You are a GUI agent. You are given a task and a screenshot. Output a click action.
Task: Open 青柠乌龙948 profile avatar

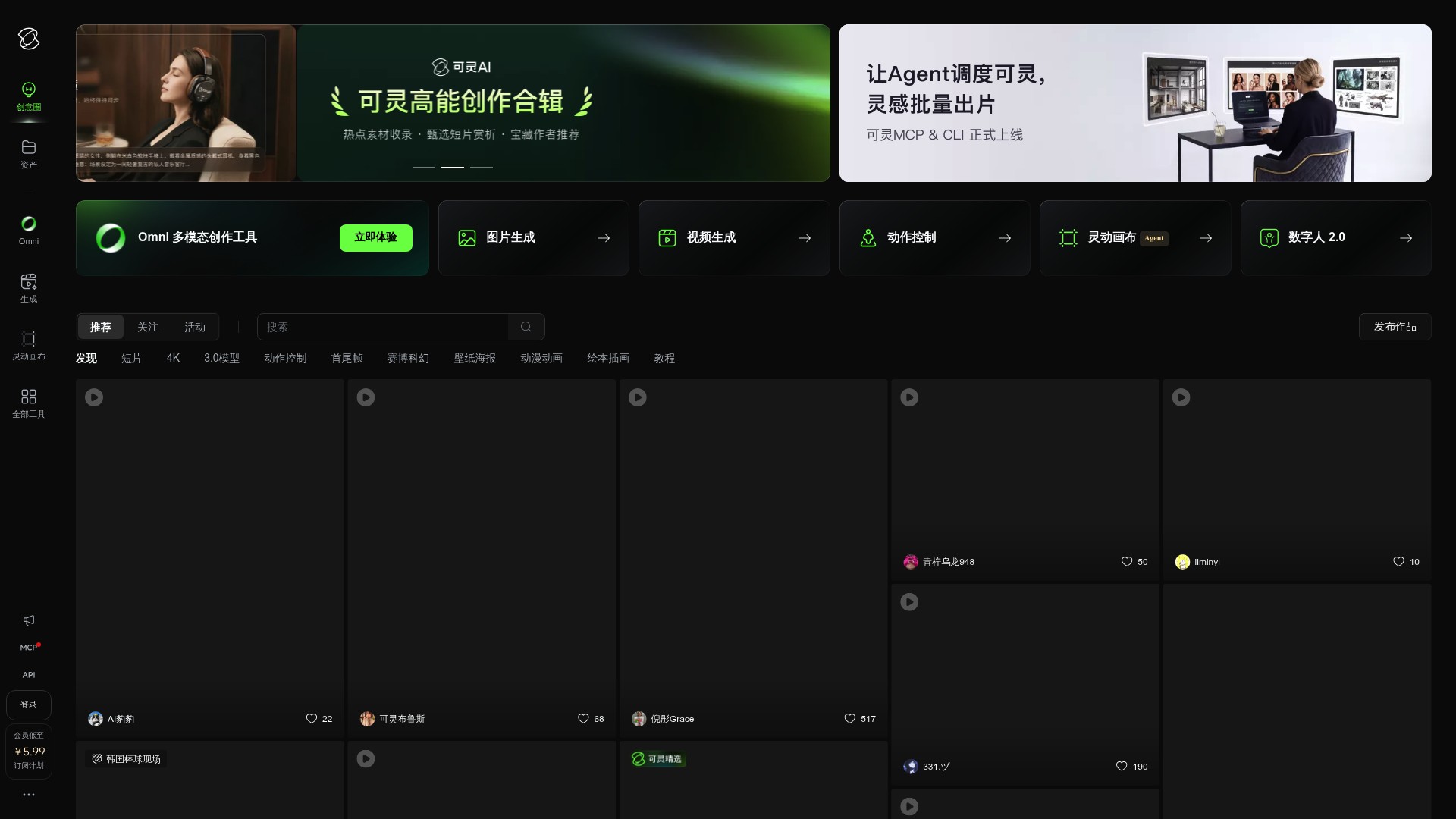click(911, 562)
